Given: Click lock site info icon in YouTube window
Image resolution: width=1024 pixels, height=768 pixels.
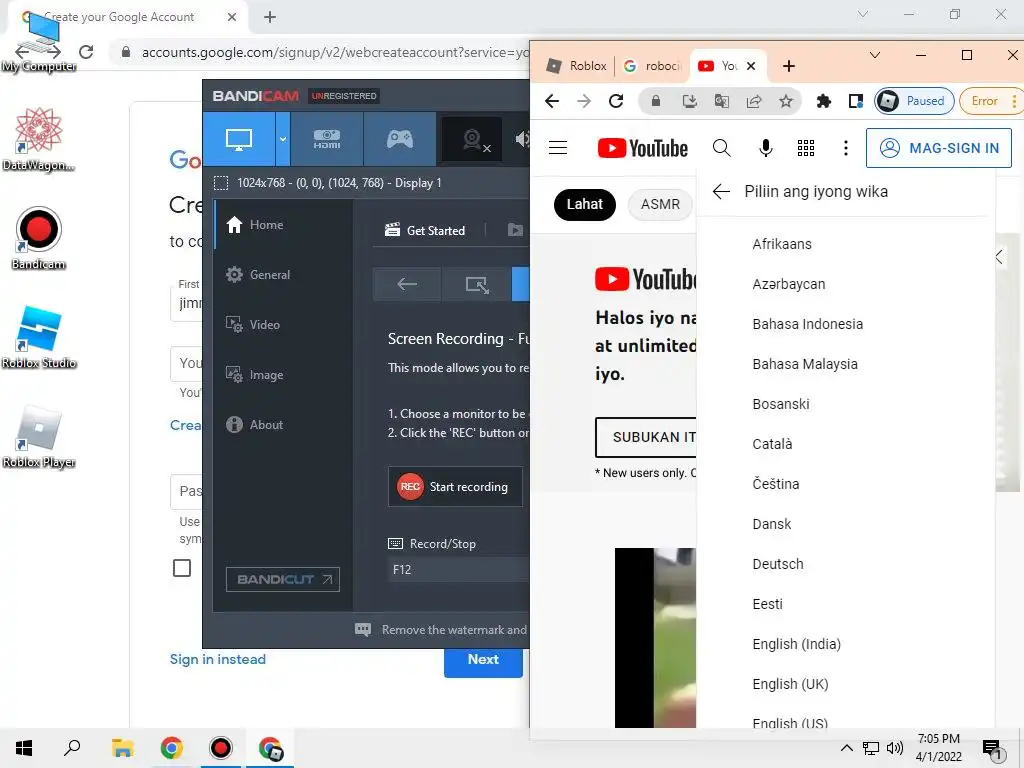Looking at the screenshot, I should click(656, 101).
